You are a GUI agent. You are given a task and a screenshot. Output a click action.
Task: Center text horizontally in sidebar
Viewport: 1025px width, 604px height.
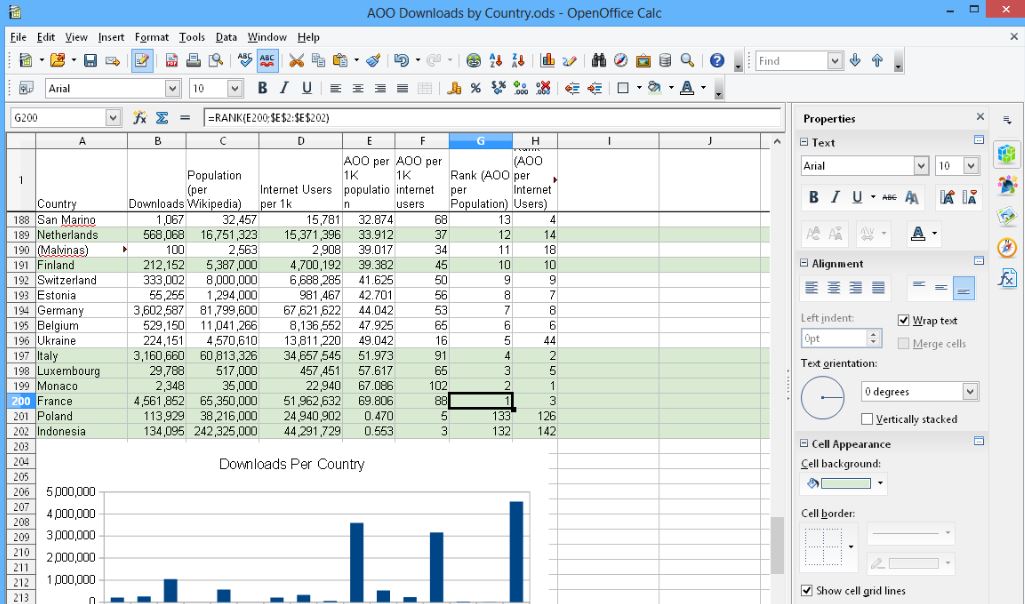(x=834, y=287)
